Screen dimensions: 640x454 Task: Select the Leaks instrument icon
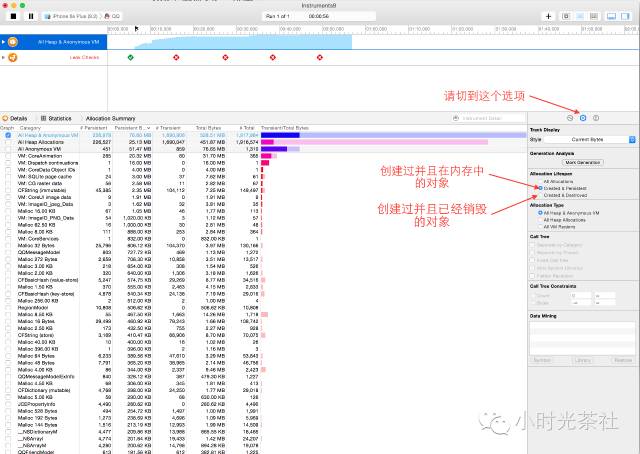pos(13,58)
